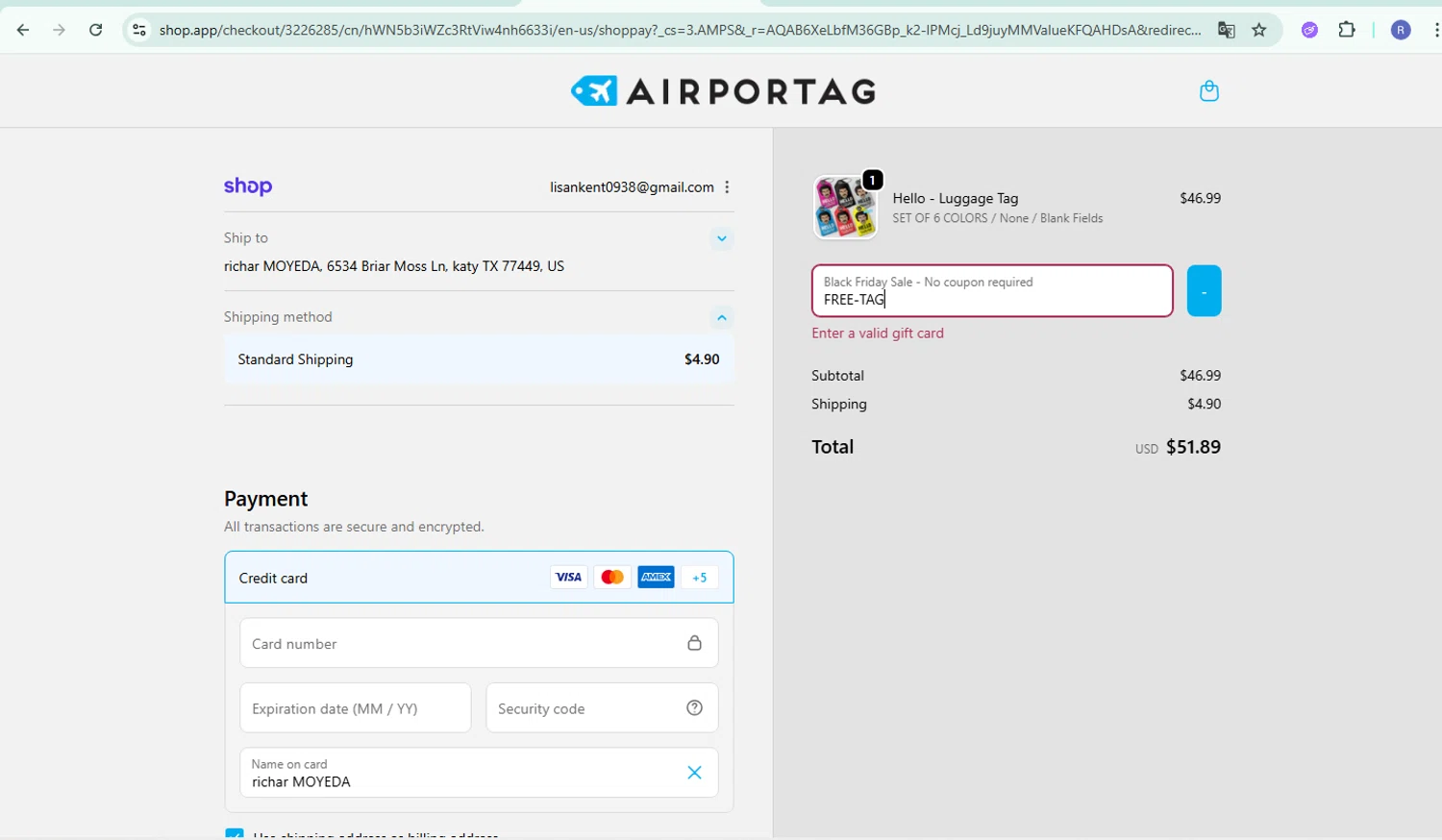
Task: Reload the checkout page
Action: [x=96, y=30]
